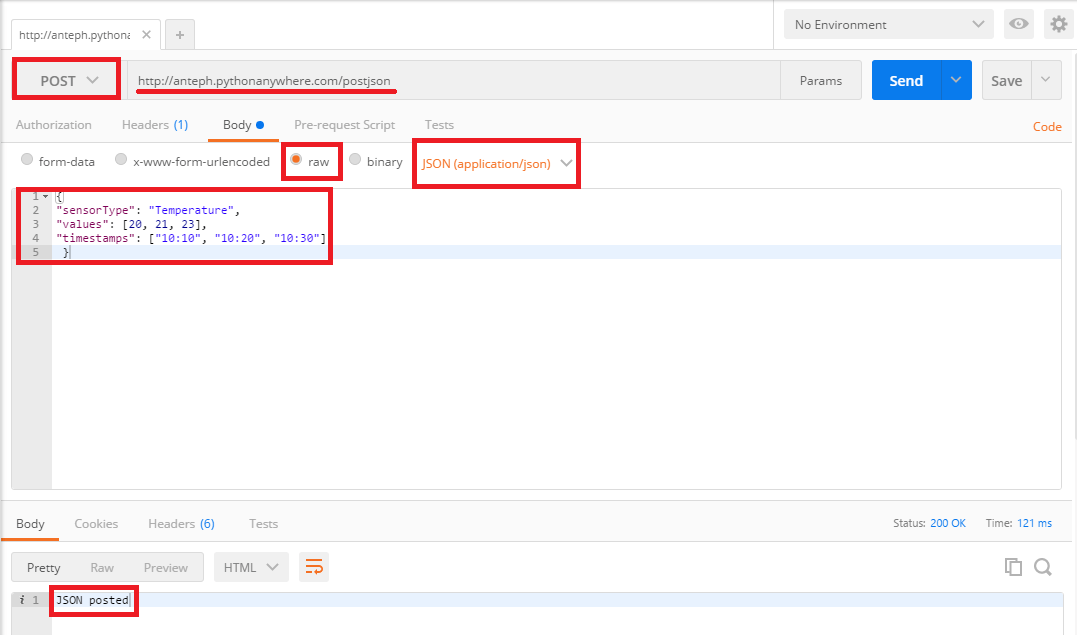Screen dimensions: 1077x635
Task: Open search in the response pane
Action: 1043,566
